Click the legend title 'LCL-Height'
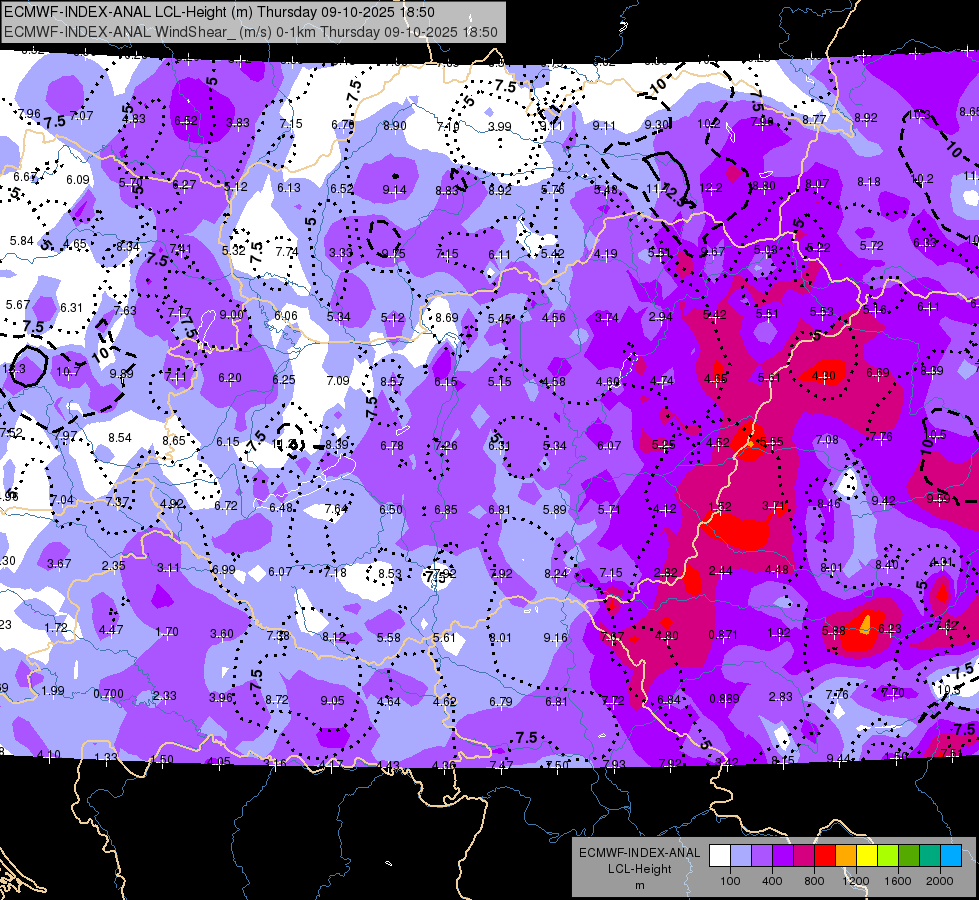Screen dimensions: 979x900 [x=640, y=869]
